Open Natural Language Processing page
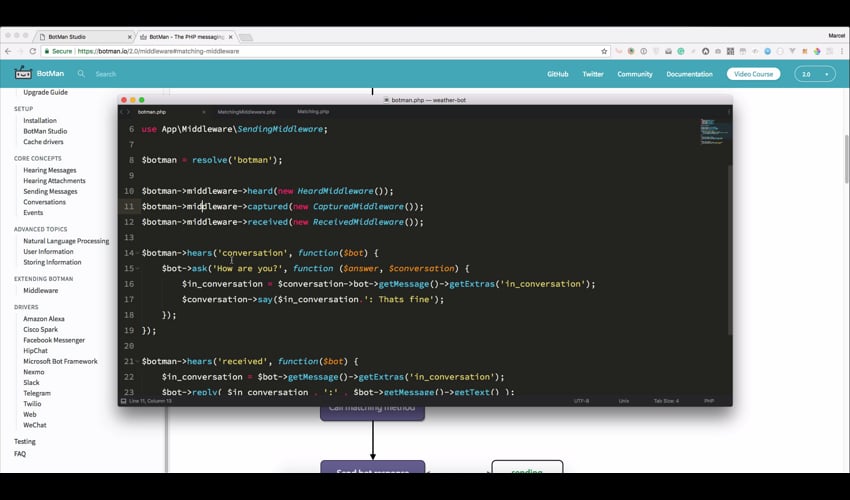Screen dimensions: 850x500 [66, 241]
